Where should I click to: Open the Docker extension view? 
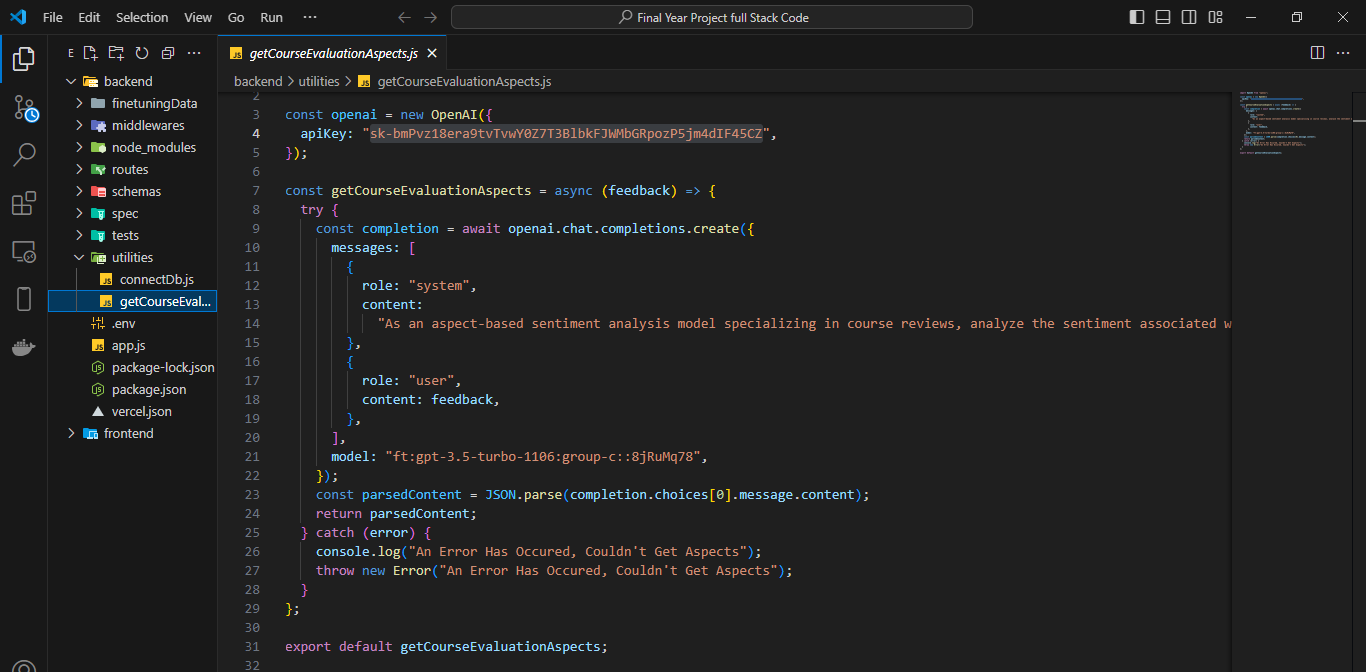click(22, 347)
